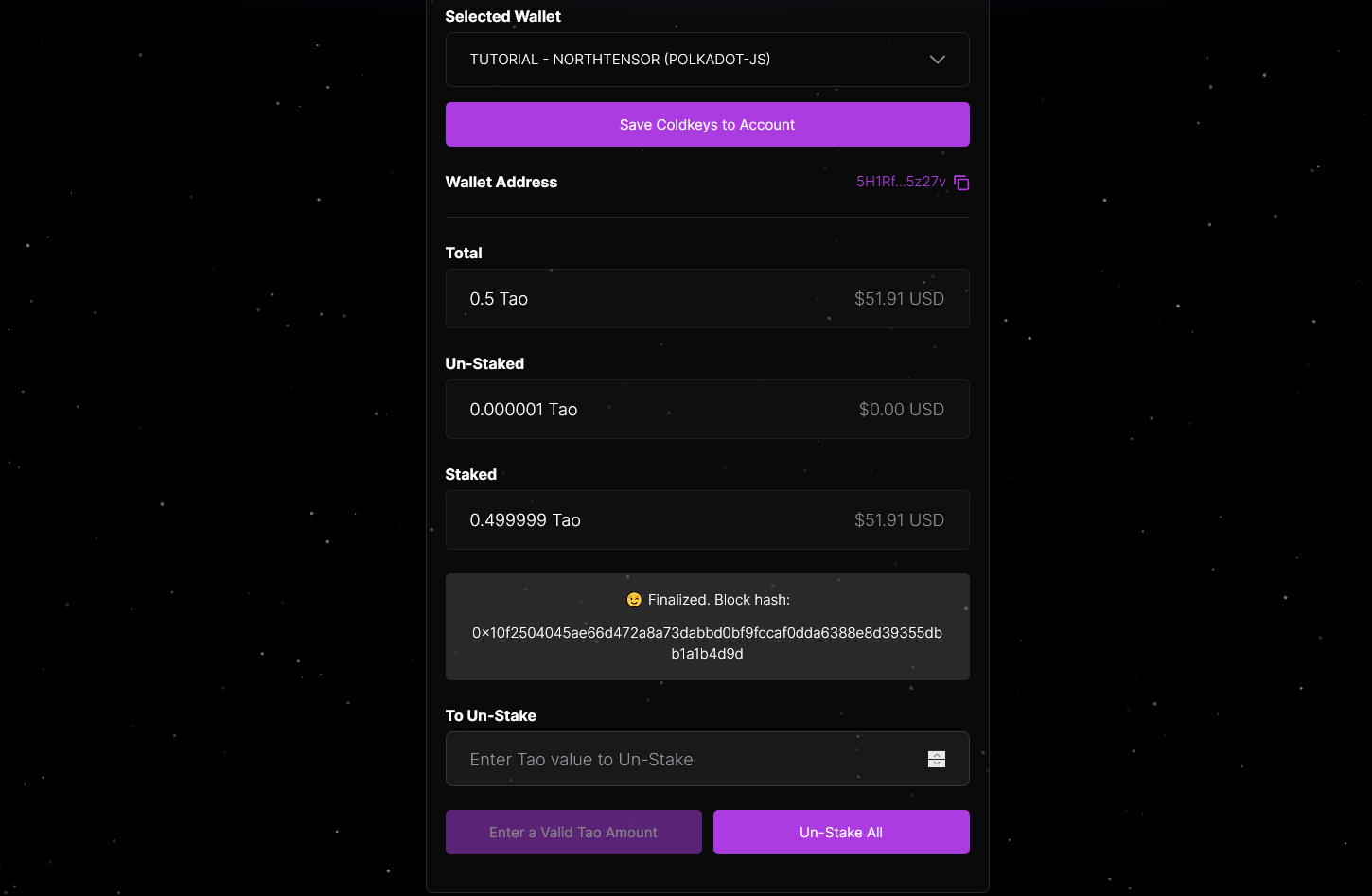Click the winking emoji beside Finalized
Viewport: 1372px width, 896px height.
[x=634, y=600]
